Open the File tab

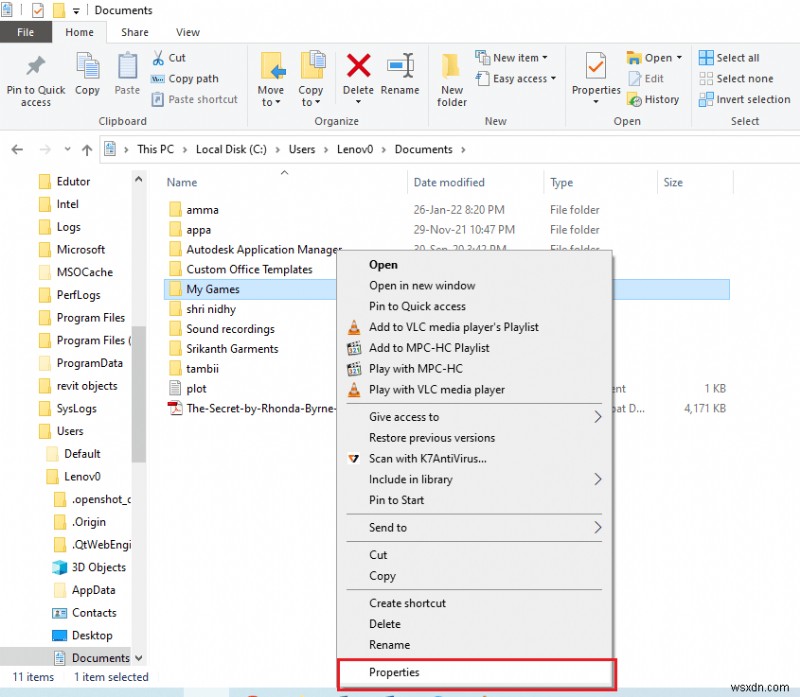26,32
